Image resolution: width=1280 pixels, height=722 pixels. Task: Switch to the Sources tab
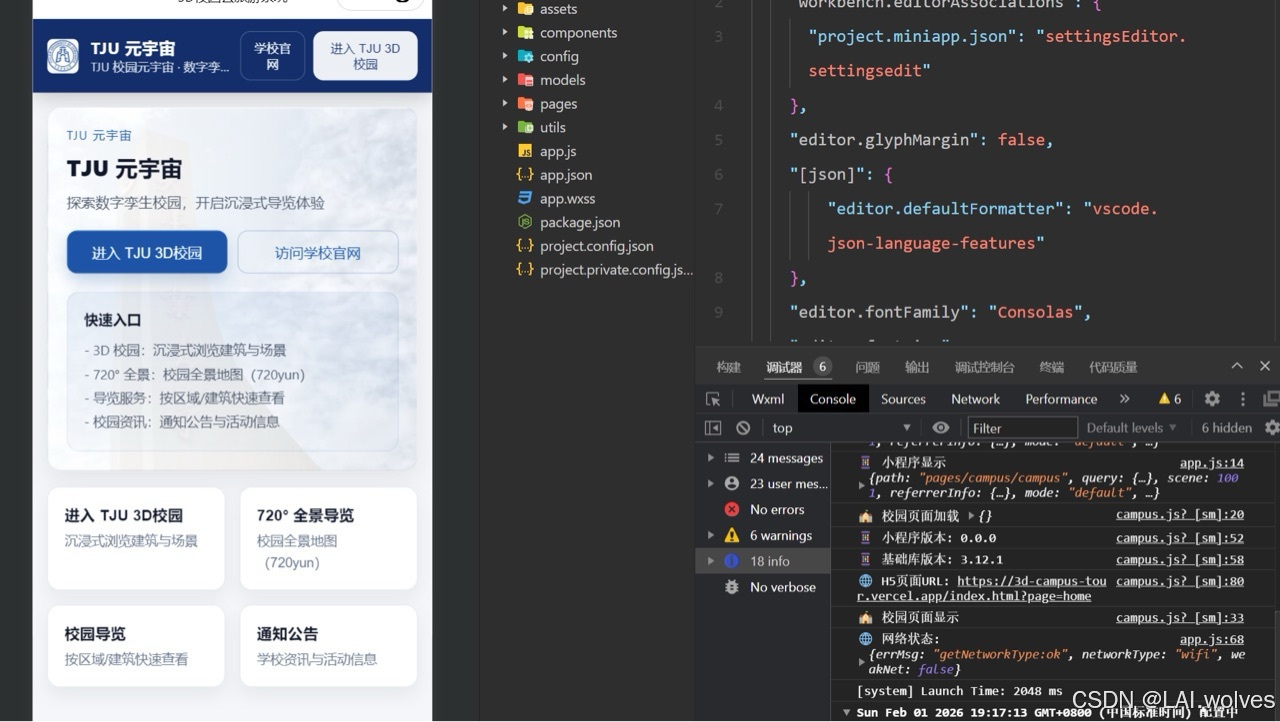903,399
